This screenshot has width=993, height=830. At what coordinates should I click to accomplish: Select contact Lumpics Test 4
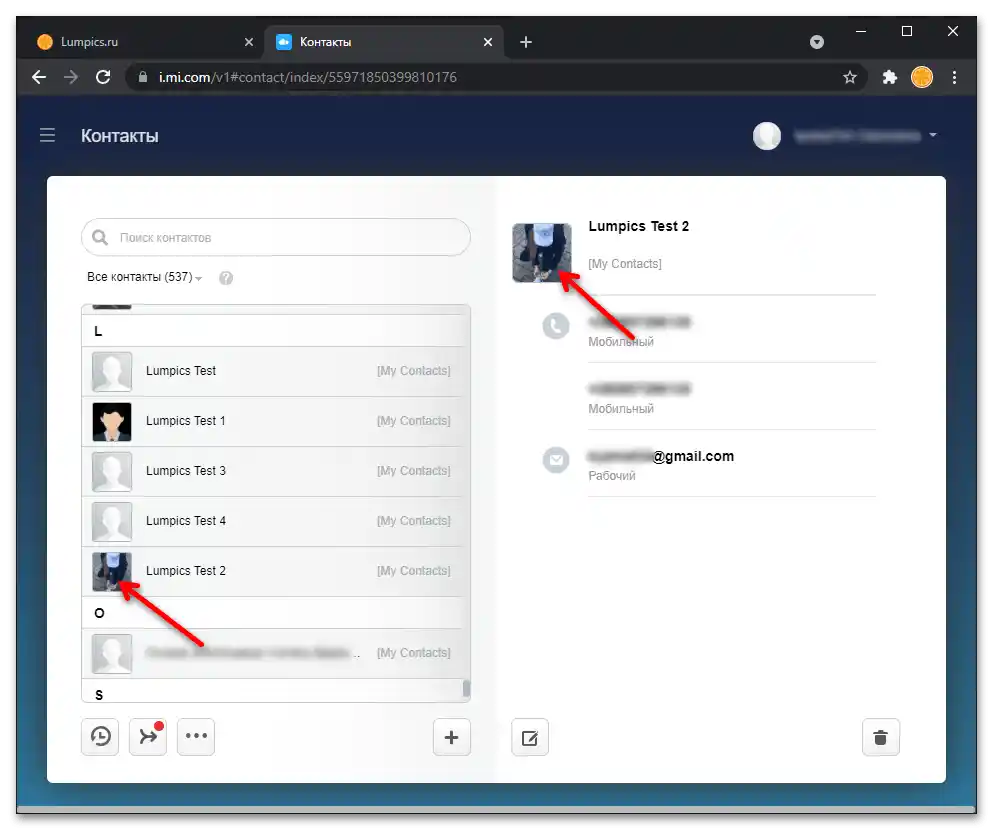pos(272,521)
